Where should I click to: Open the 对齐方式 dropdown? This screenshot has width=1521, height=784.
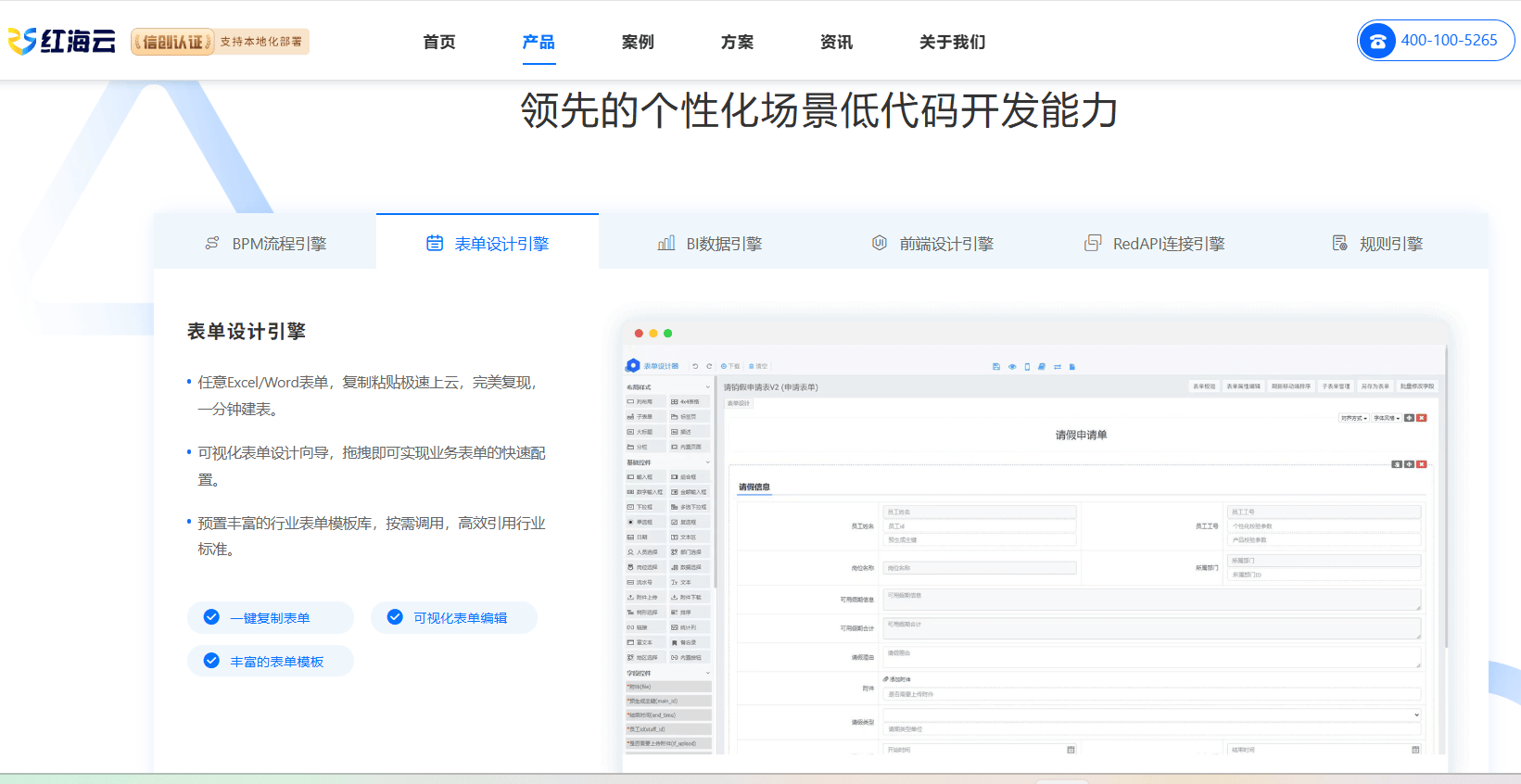[1353, 418]
